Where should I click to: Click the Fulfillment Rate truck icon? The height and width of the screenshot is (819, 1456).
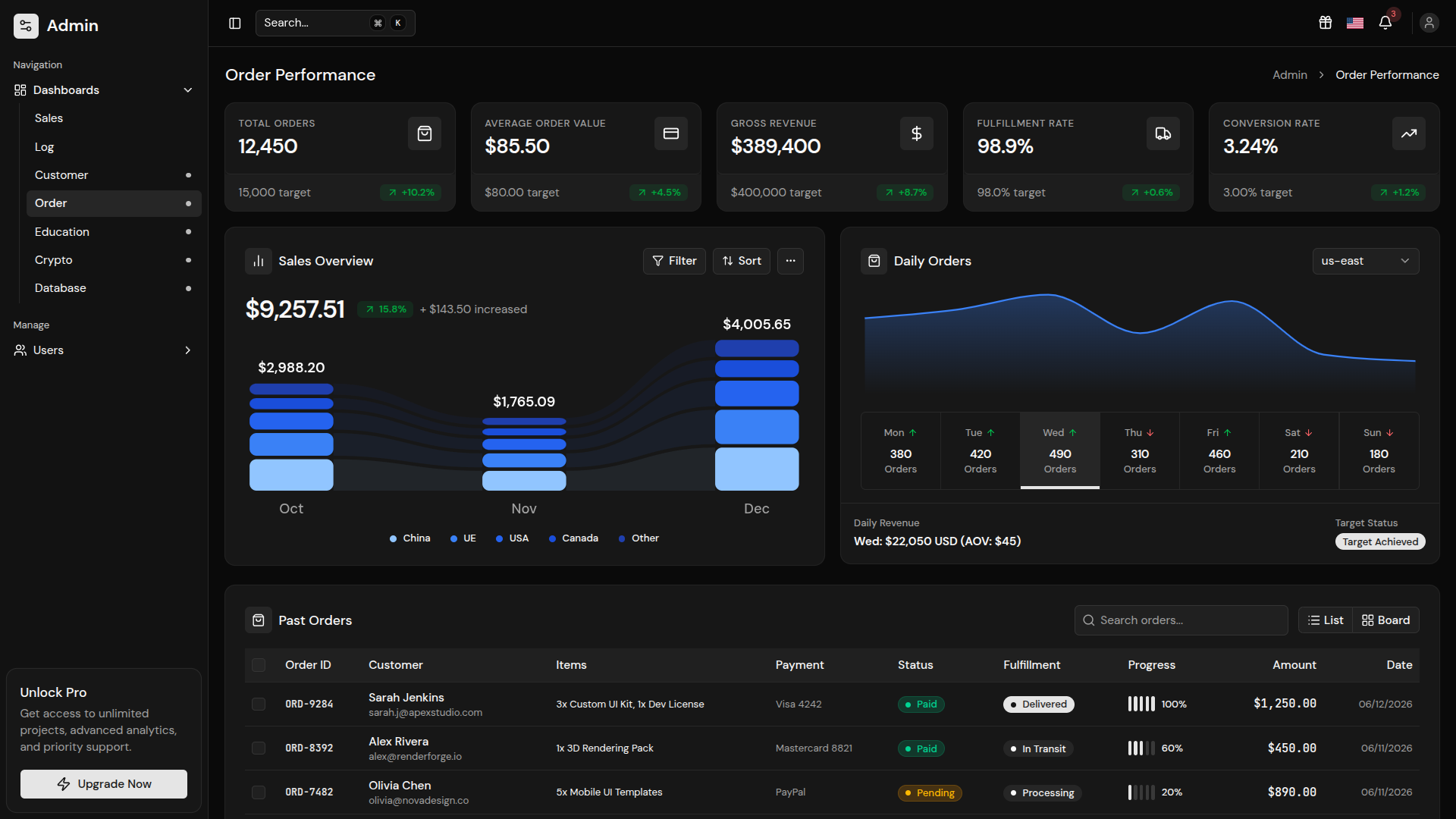[x=1163, y=133]
